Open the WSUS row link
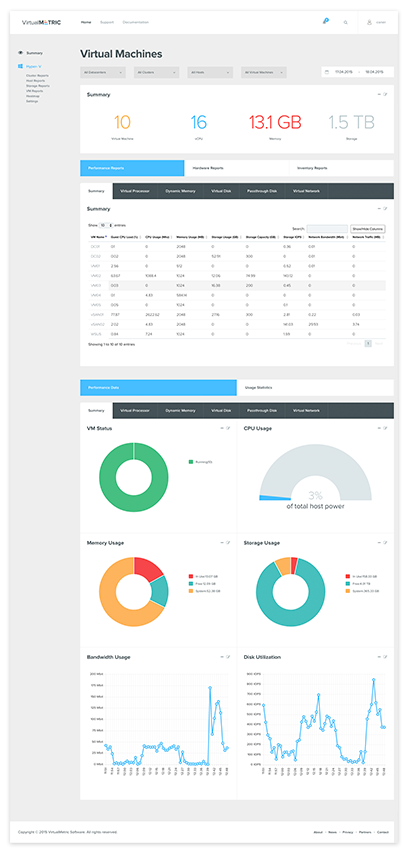The image size is (407, 861). click(96, 333)
